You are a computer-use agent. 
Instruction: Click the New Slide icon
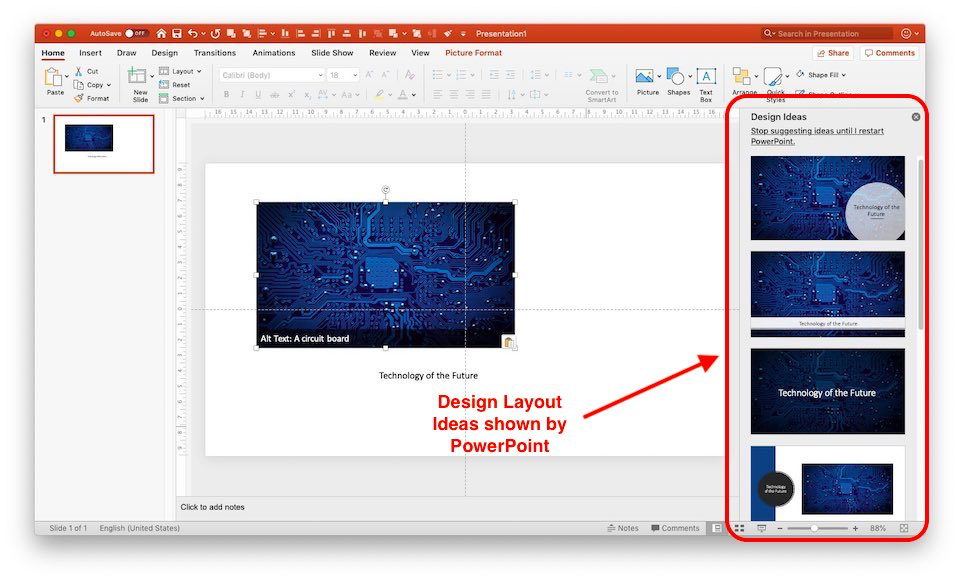tap(137, 76)
